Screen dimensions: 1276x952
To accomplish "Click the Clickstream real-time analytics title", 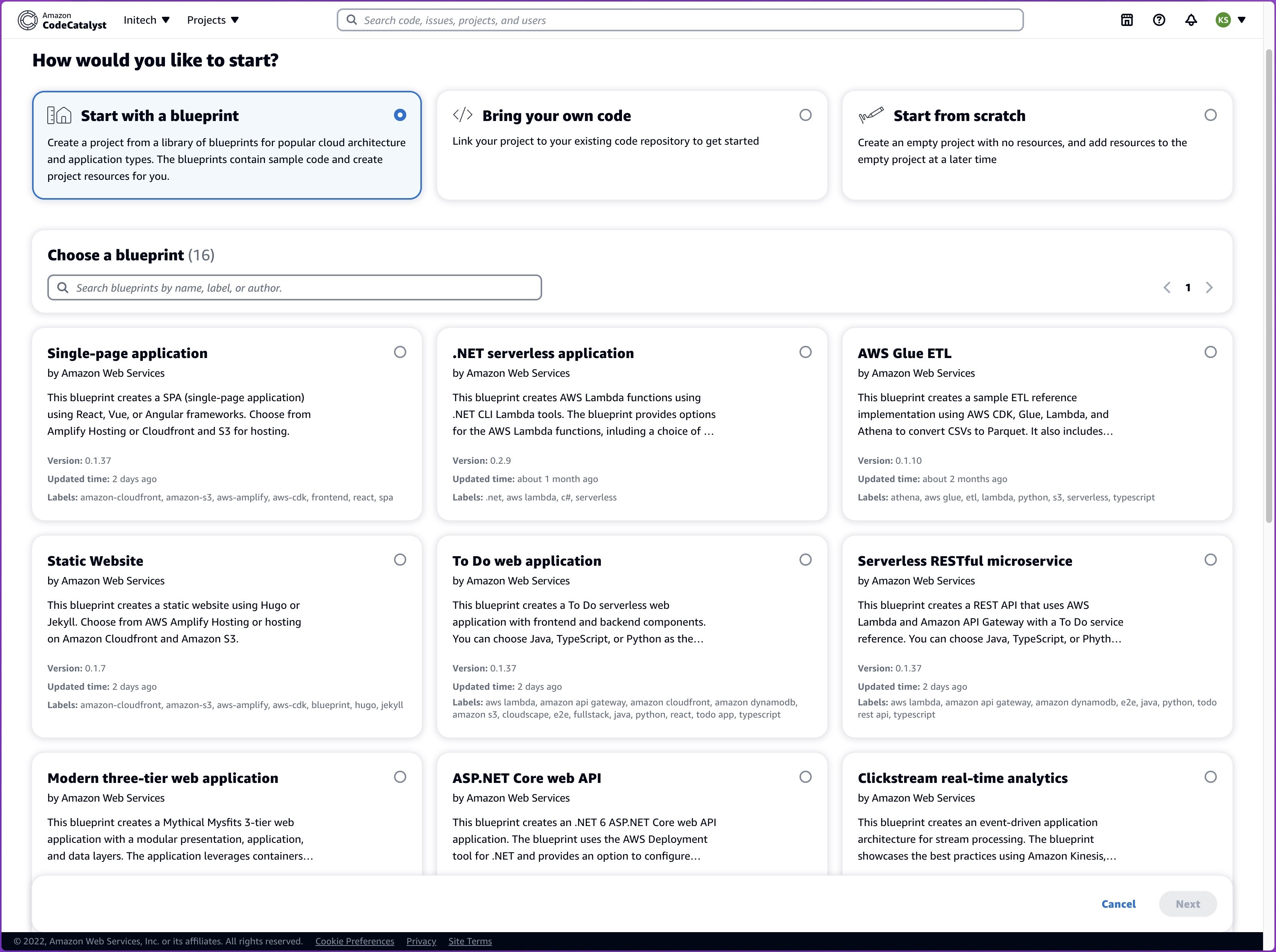I will (x=963, y=778).
